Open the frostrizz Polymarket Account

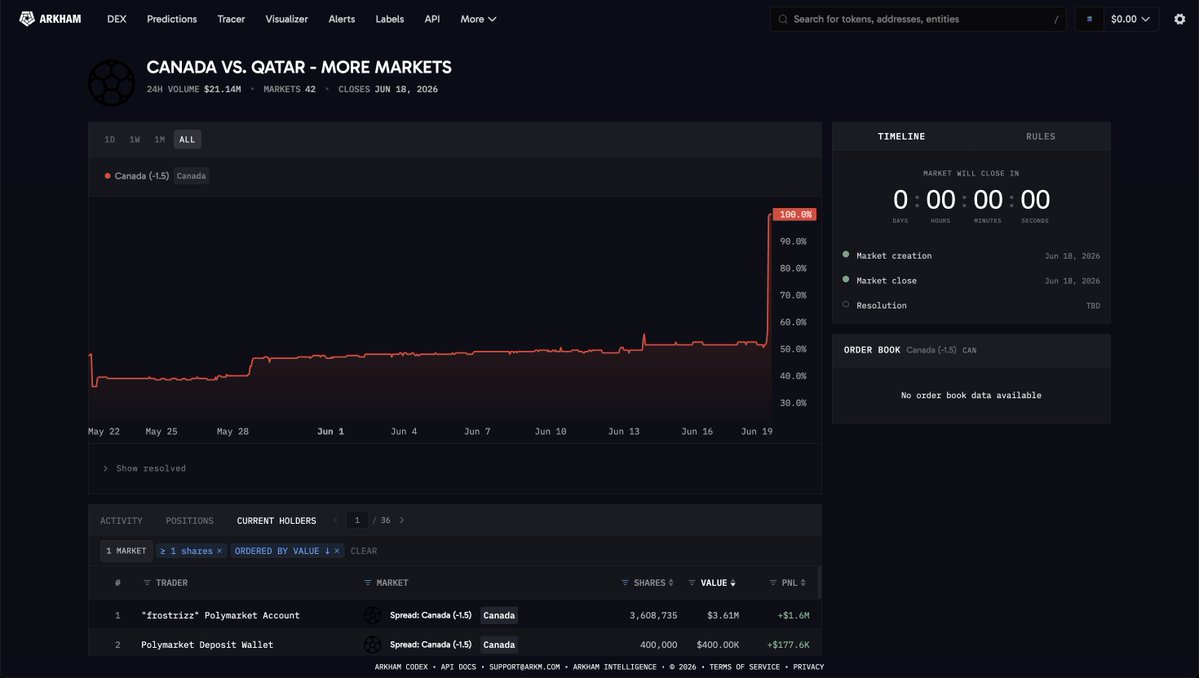coord(220,615)
